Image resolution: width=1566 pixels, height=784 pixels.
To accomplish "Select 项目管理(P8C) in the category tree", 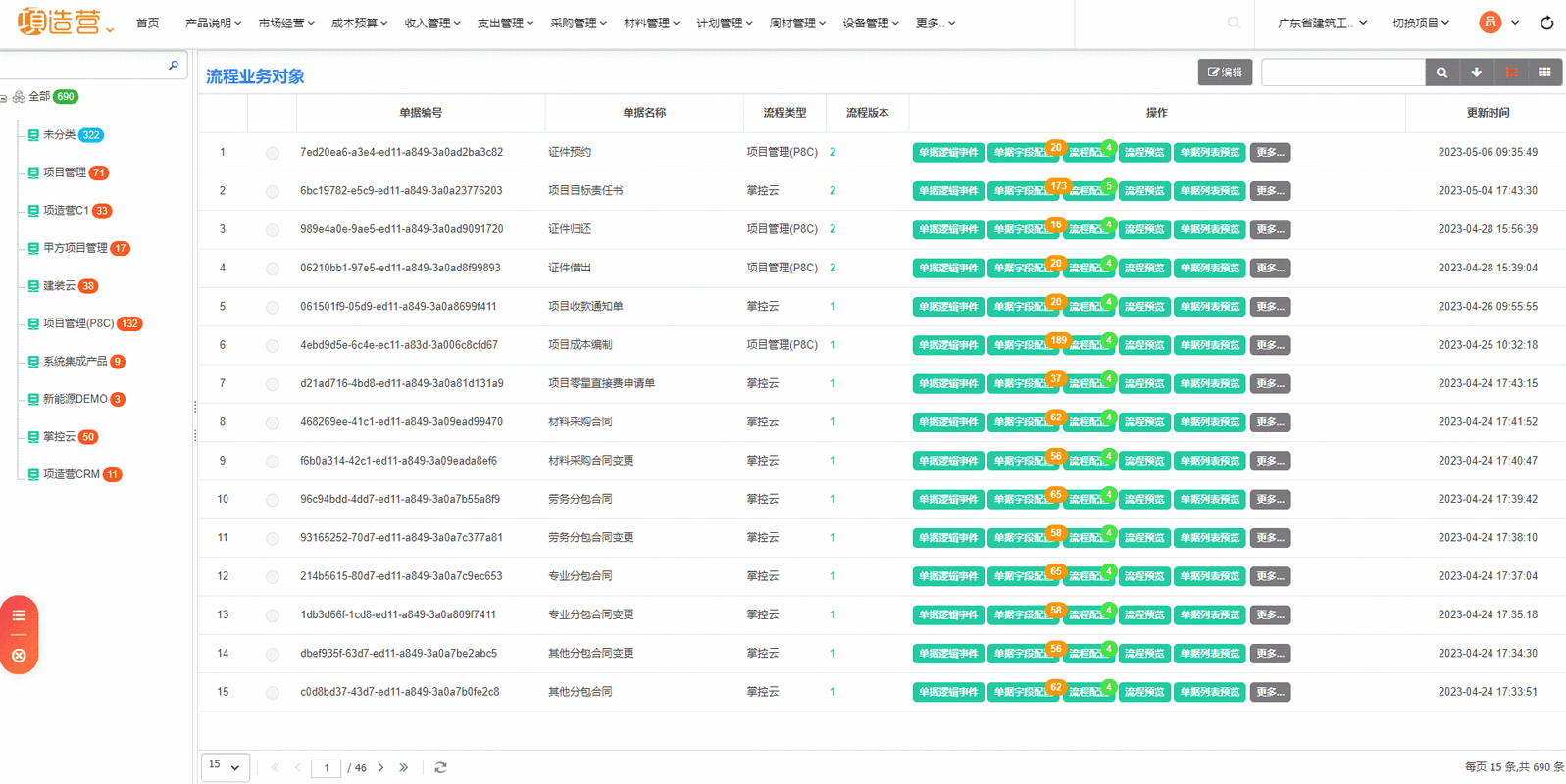I will point(78,323).
